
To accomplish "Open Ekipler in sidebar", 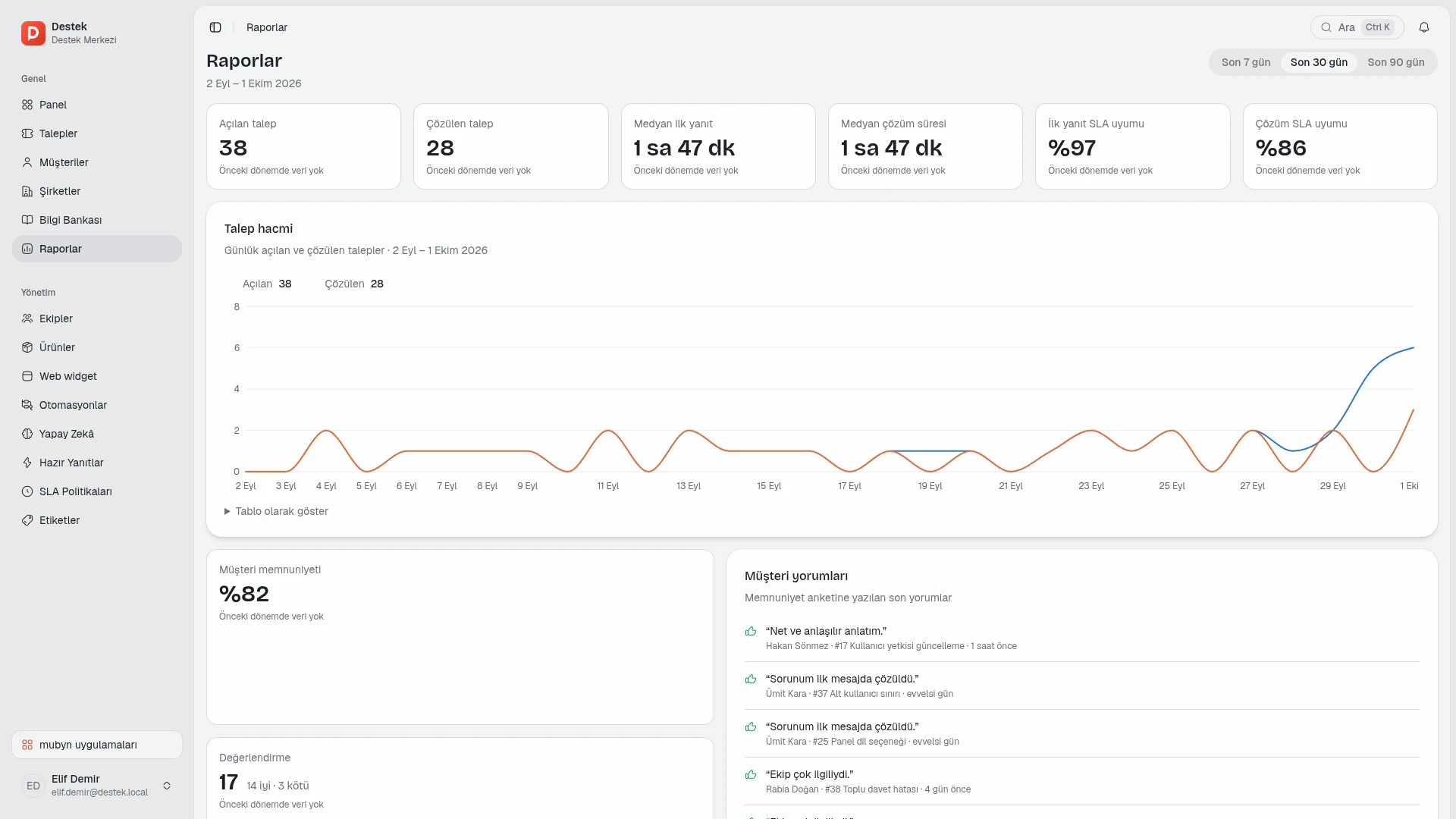I will pyautogui.click(x=97, y=318).
